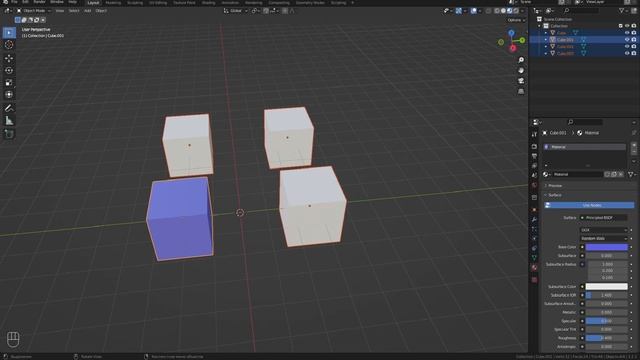This screenshot has width=640, height=360.
Task: Click the outliner search field
Action: click(581, 11)
